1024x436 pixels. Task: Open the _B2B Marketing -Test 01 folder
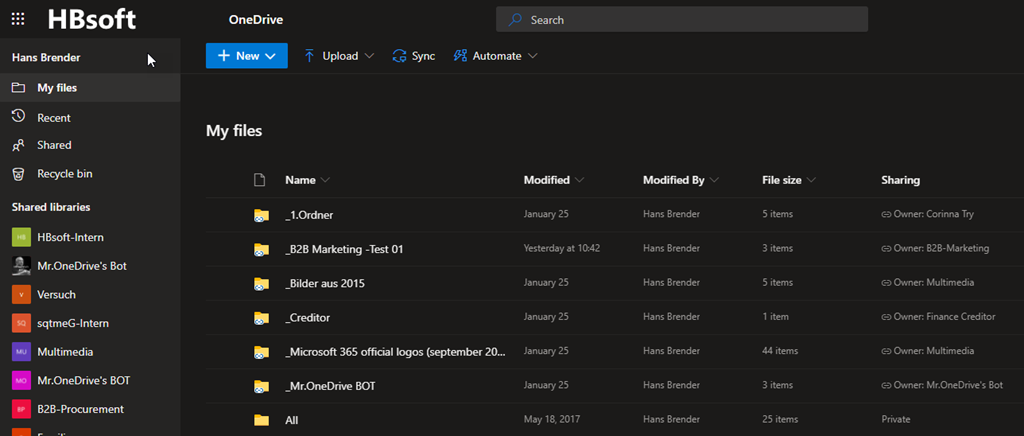(x=344, y=249)
